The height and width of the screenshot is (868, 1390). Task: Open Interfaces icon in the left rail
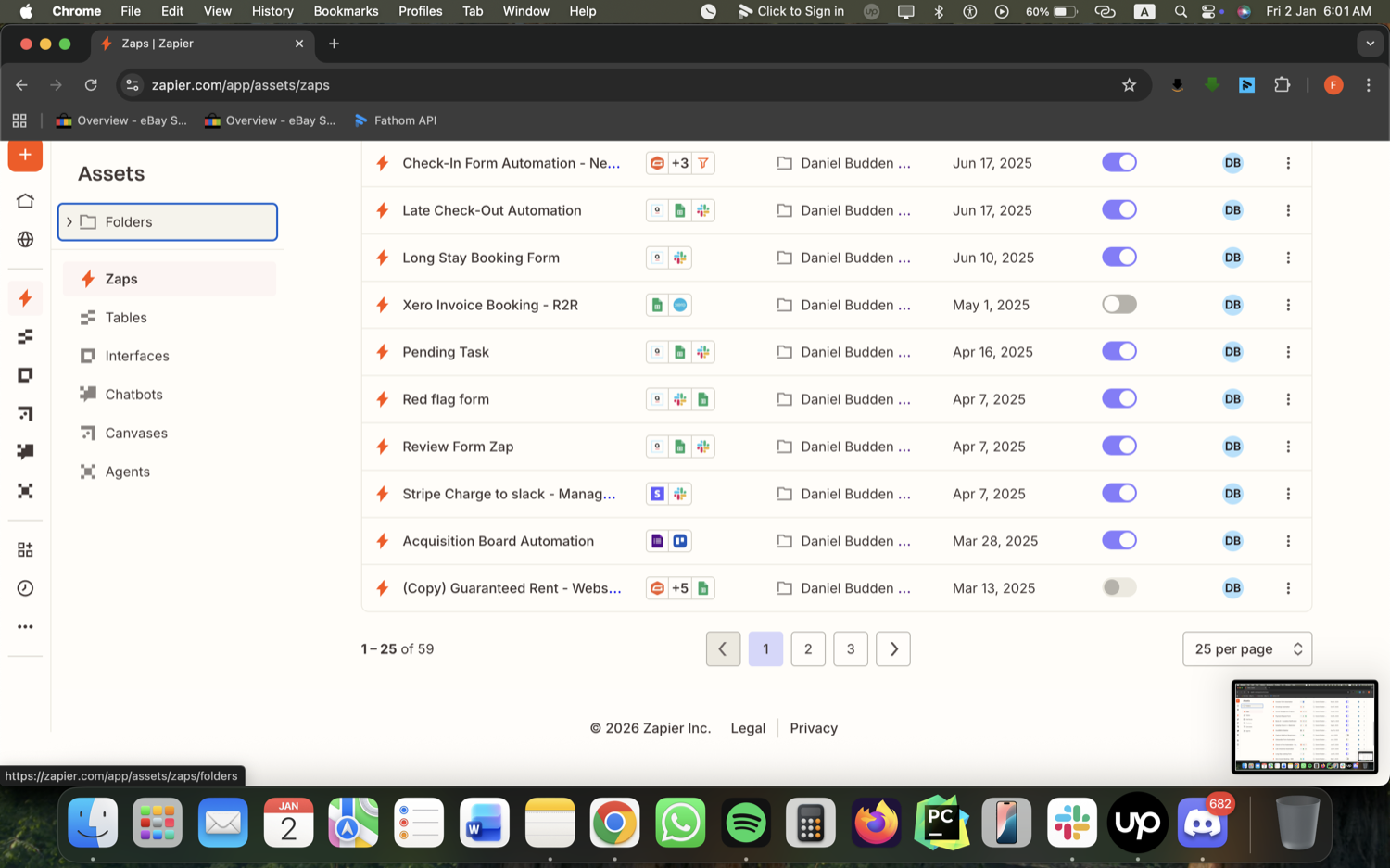coord(25,375)
